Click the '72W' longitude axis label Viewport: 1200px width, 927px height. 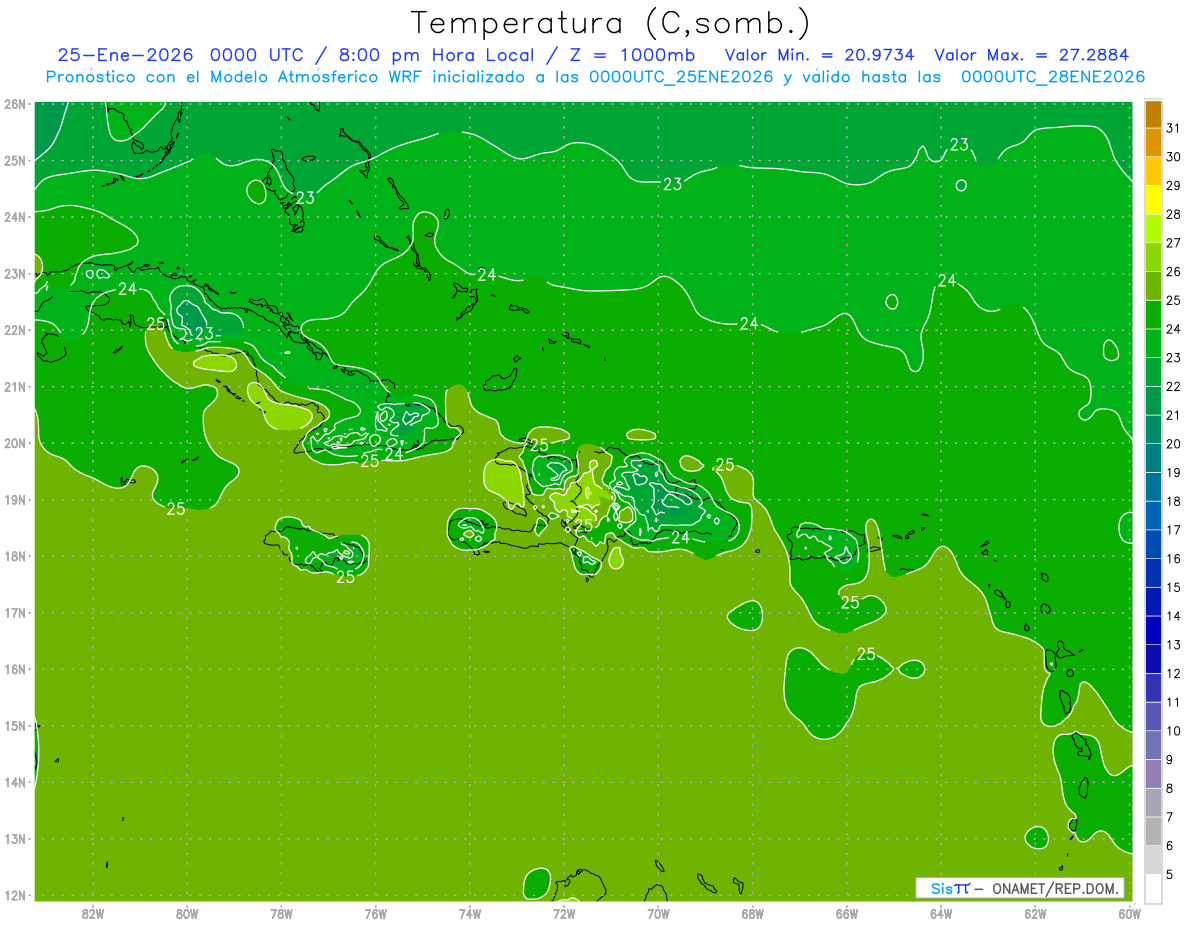coord(564,913)
